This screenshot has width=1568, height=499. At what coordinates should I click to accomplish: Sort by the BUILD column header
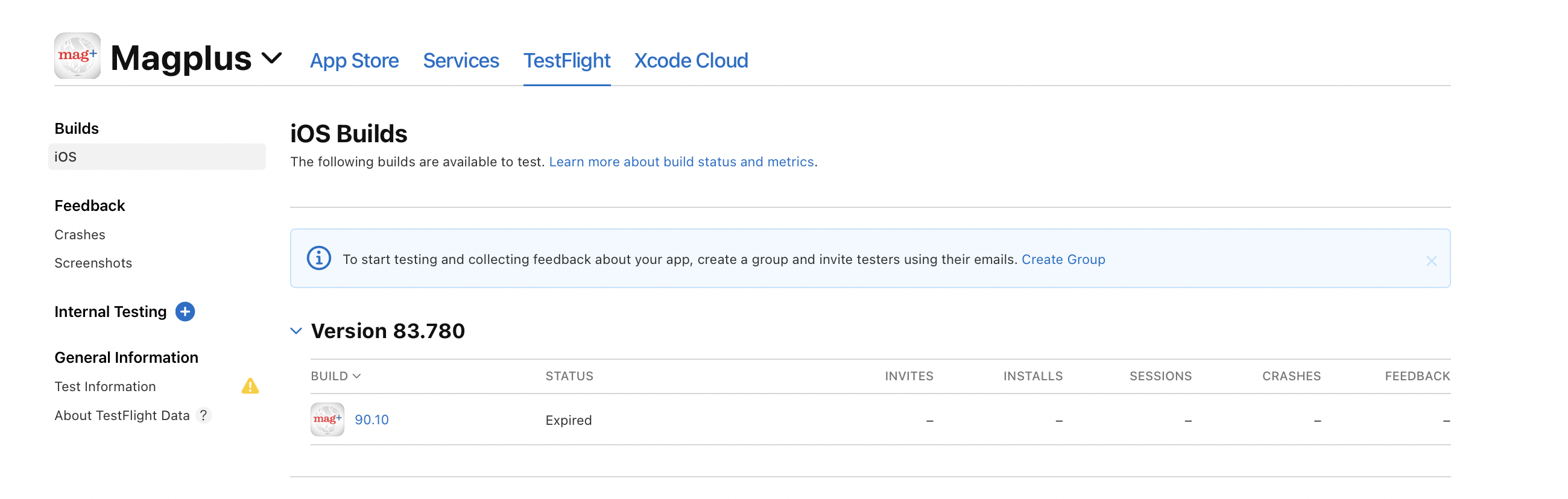tap(335, 376)
